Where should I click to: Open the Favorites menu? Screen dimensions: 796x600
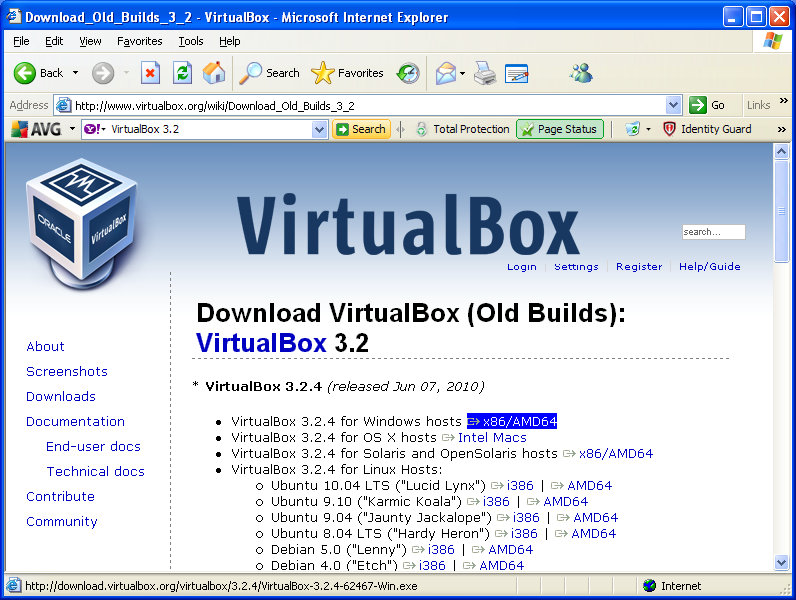[140, 41]
